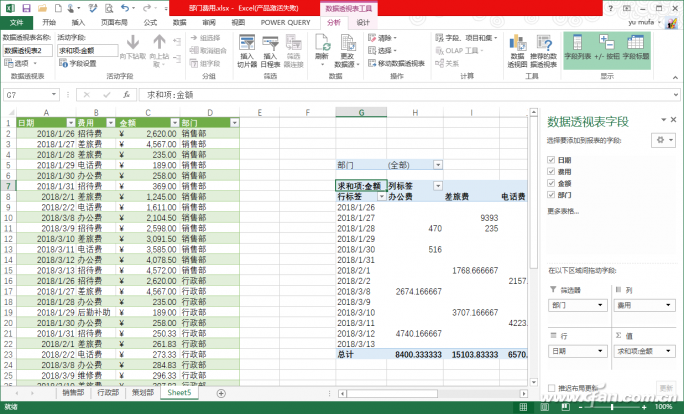The image size is (684, 414).
Task: Open the 文件 (File) tab
Action: click(17, 22)
